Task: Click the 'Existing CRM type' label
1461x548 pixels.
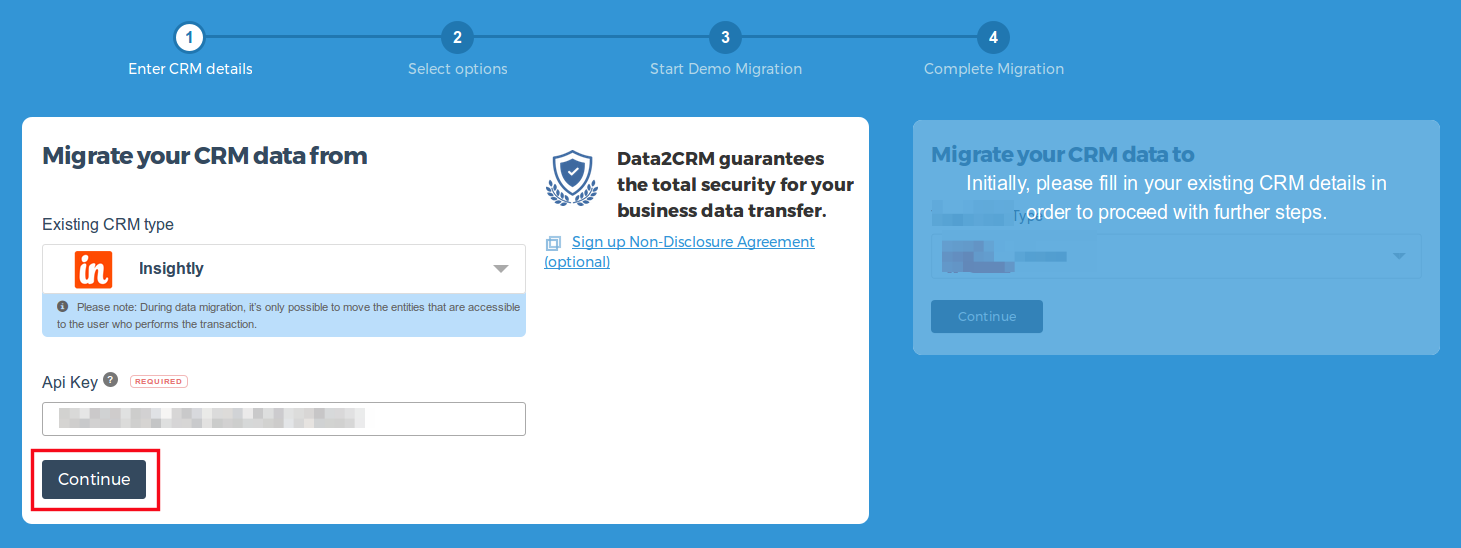Action: (108, 224)
